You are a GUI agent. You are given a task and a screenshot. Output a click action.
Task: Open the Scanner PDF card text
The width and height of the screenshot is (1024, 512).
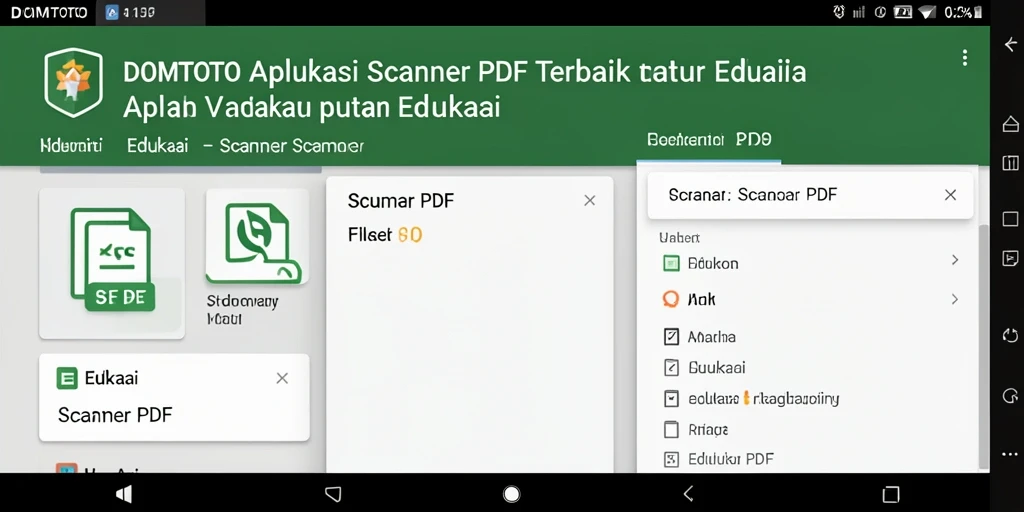[x=115, y=415]
